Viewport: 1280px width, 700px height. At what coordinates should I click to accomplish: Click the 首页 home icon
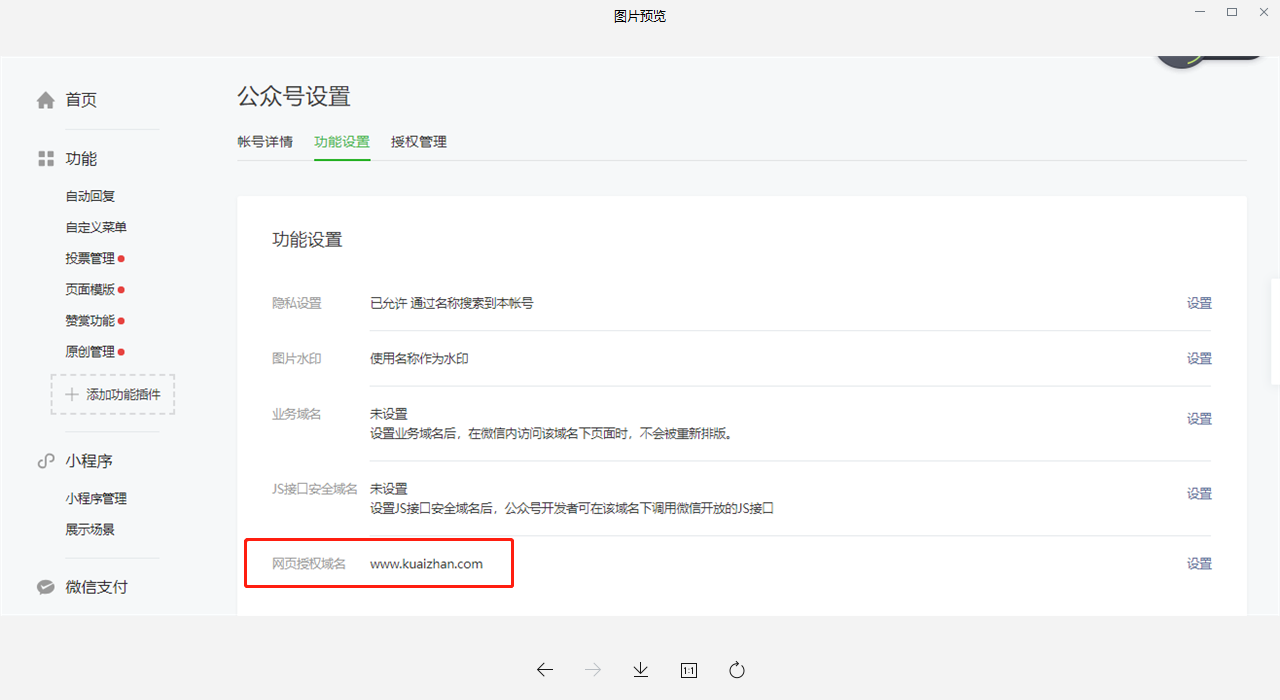(46, 100)
